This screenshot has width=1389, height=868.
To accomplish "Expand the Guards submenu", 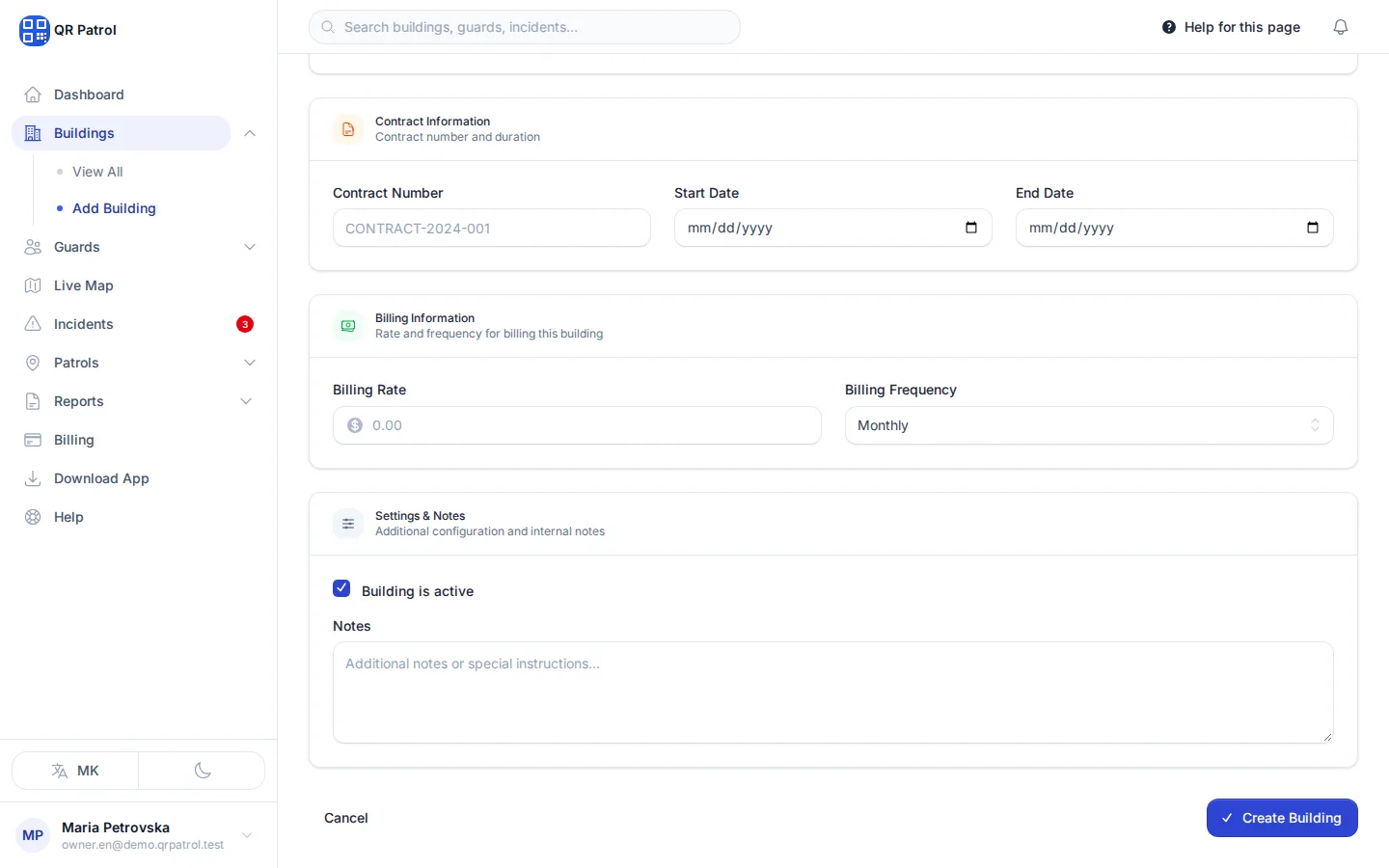I will click(250, 247).
